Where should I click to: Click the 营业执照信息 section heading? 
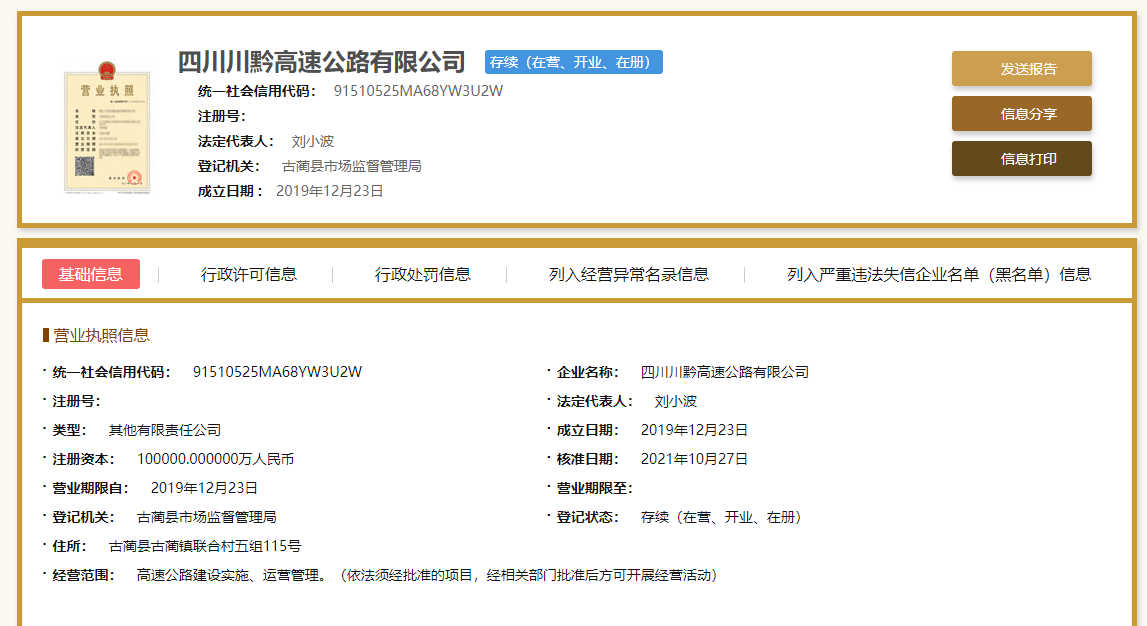point(101,335)
